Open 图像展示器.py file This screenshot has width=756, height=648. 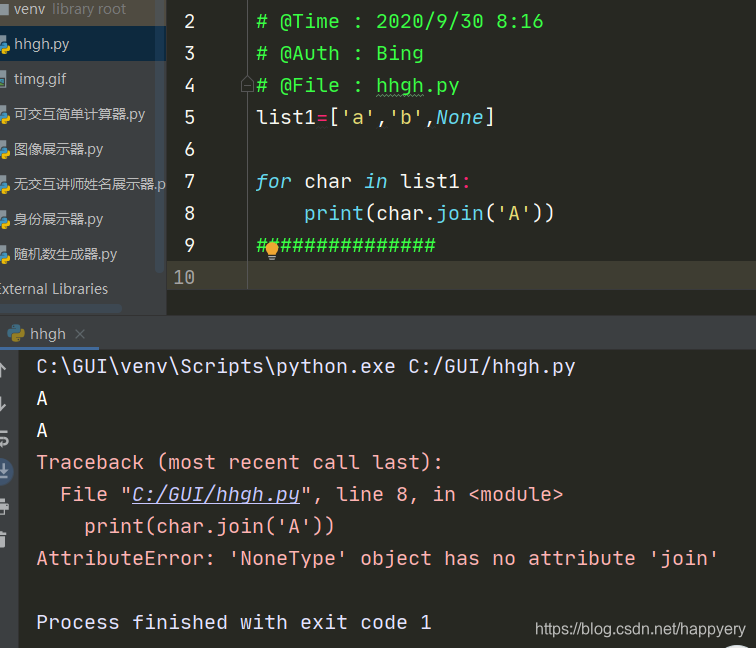(x=58, y=149)
